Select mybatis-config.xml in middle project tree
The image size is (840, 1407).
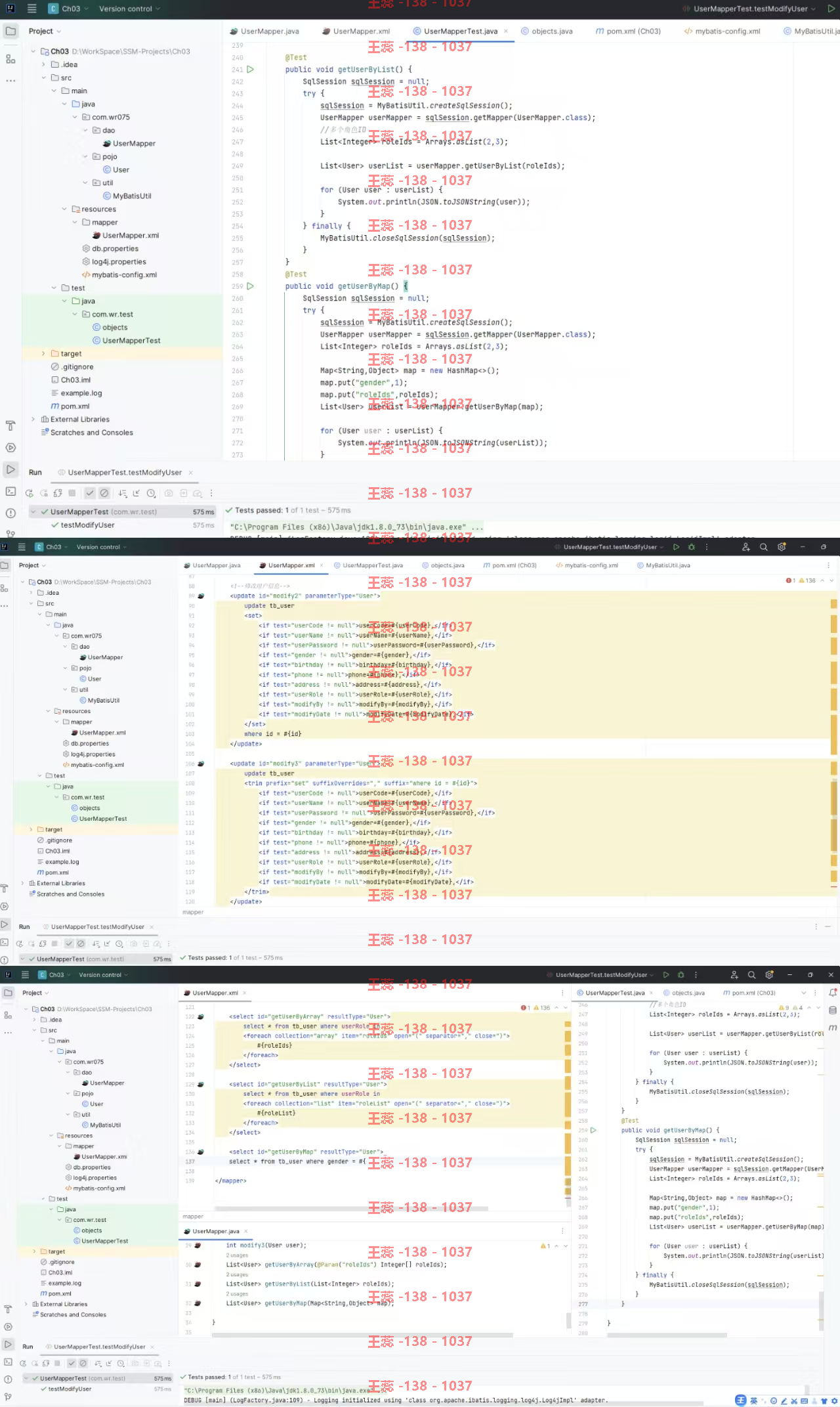(93, 765)
